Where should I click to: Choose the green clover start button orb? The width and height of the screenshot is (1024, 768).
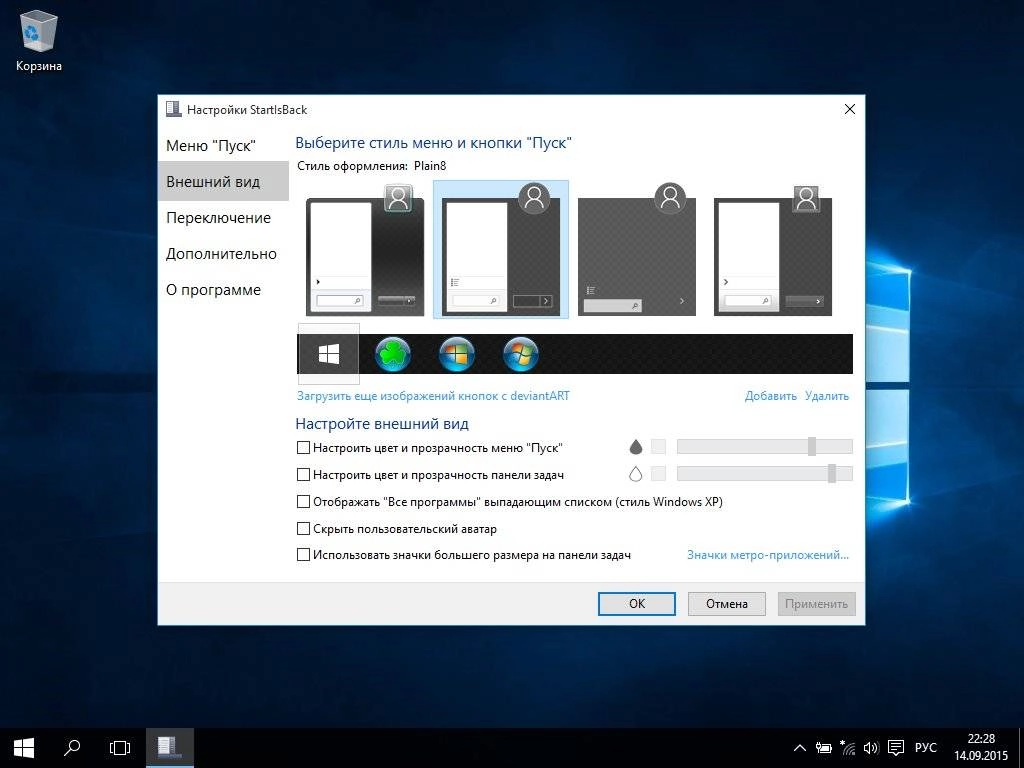click(393, 354)
